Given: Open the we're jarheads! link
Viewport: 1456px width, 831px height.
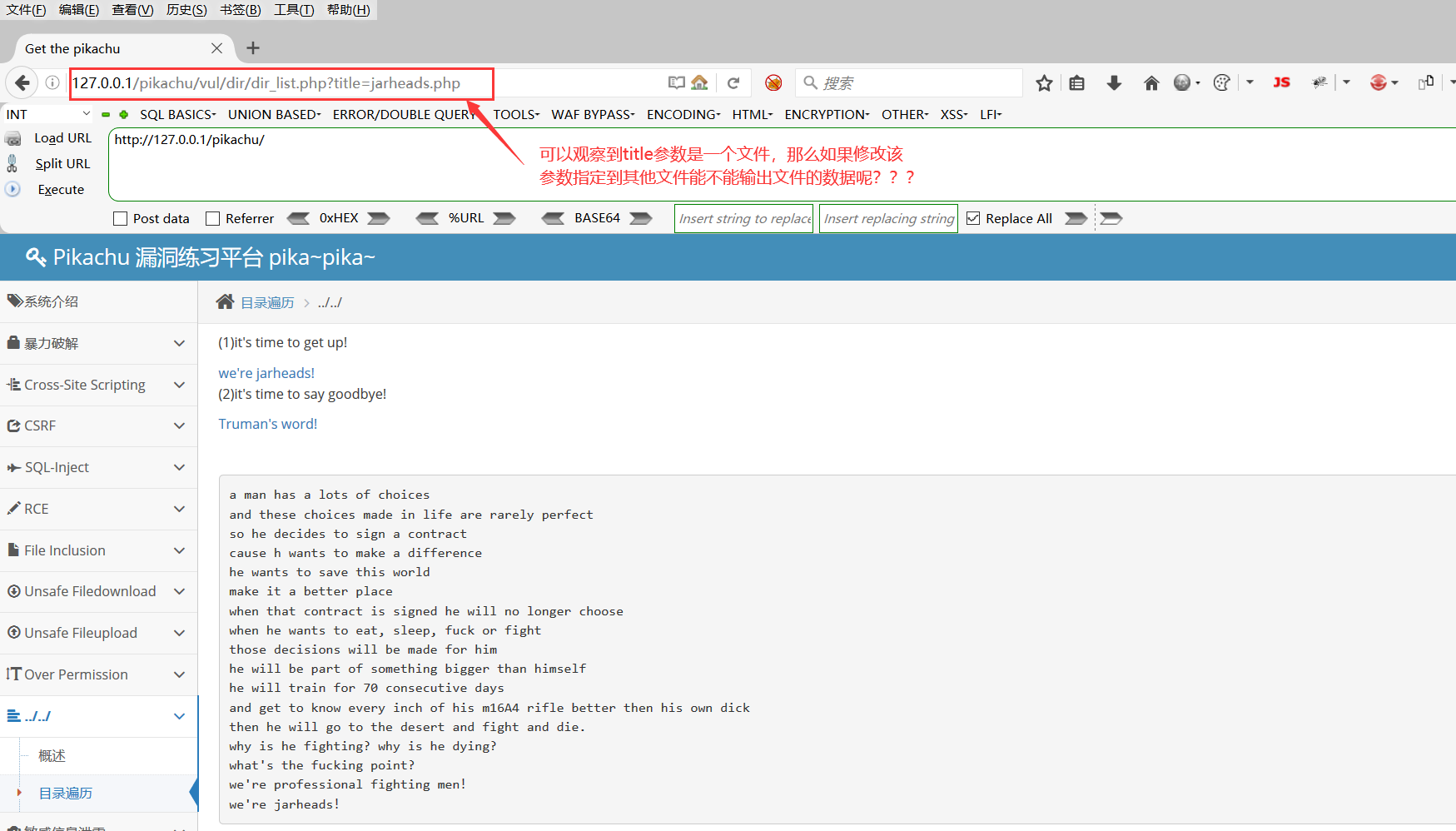Looking at the screenshot, I should (x=266, y=373).
